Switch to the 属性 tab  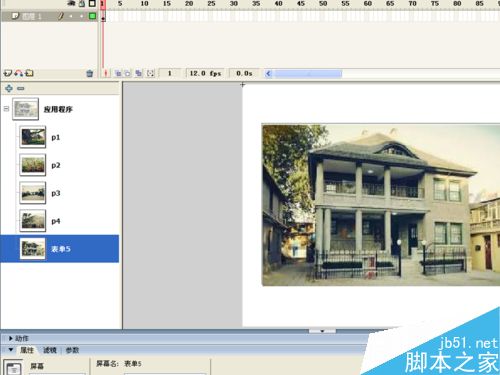pos(27,350)
